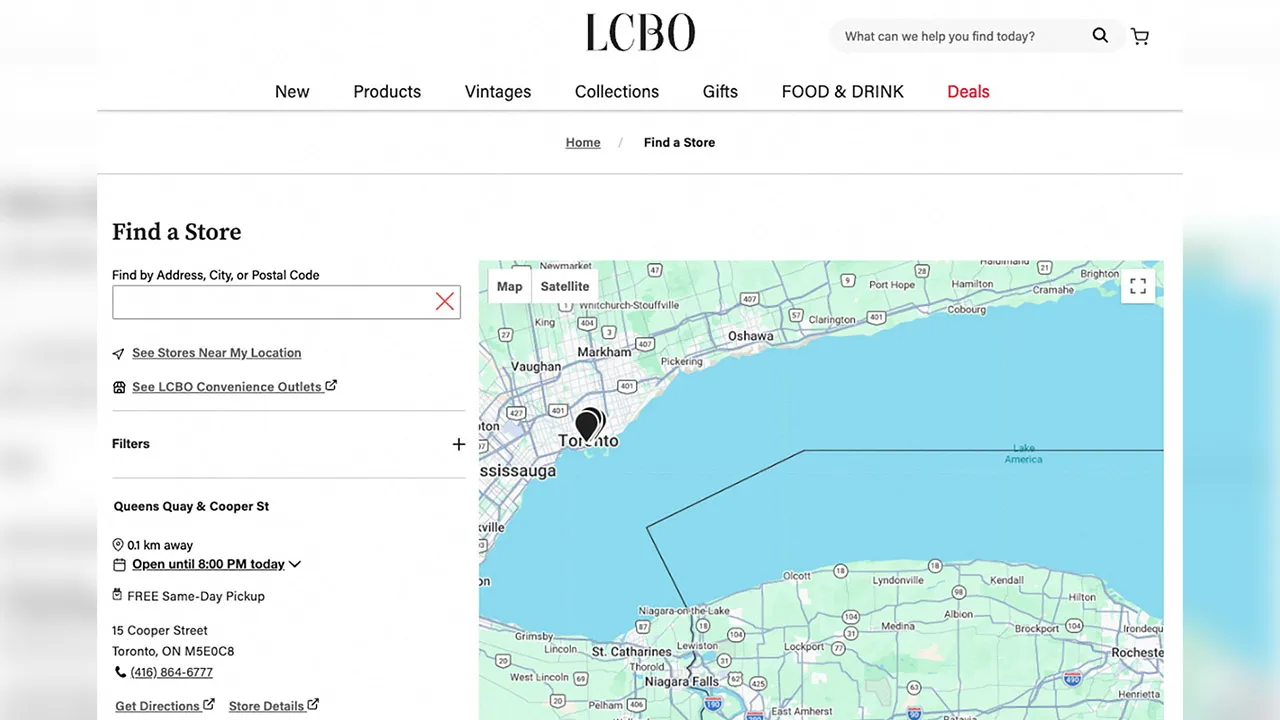Open the Vintages menu
Viewport: 1280px width, 720px height.
pos(498,91)
